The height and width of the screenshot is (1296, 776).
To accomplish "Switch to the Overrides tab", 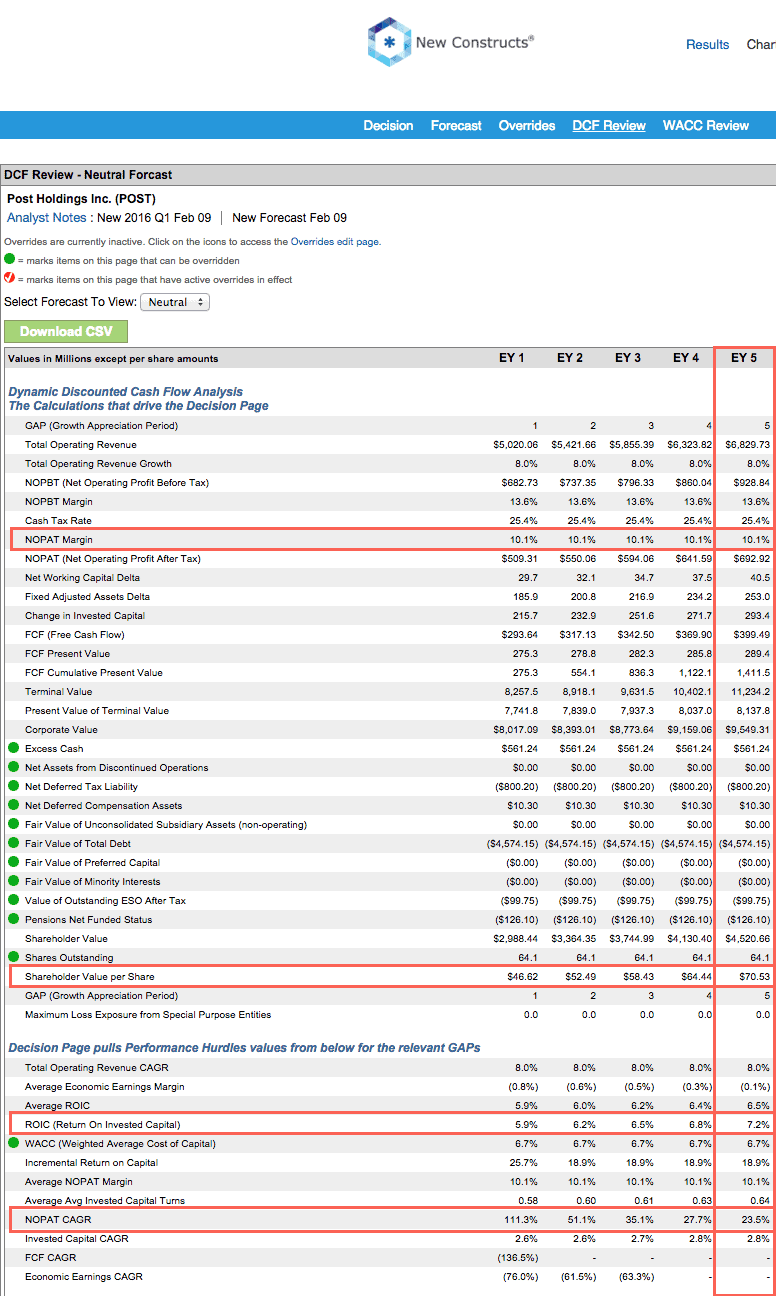I will point(527,125).
